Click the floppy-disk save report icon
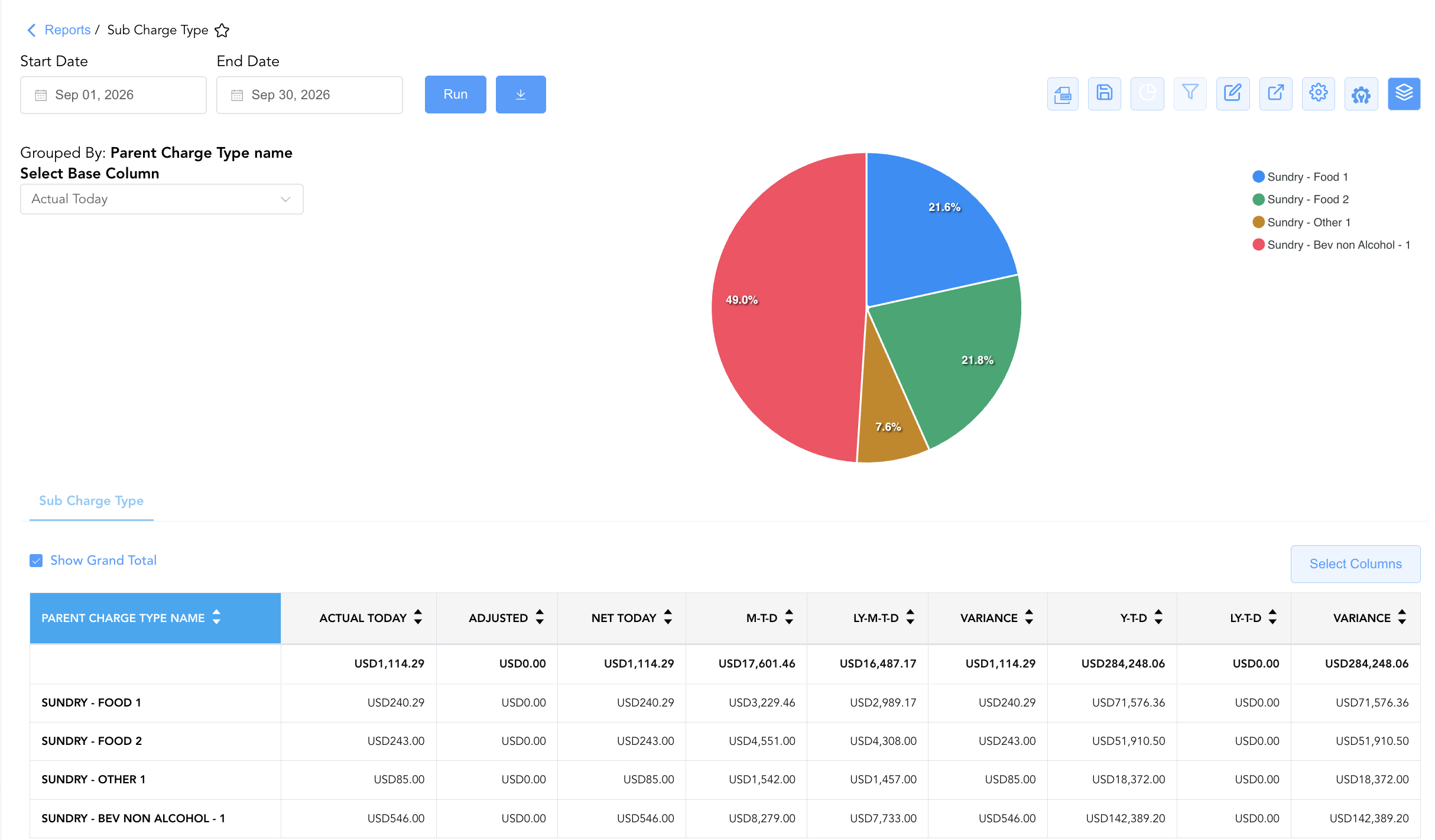The height and width of the screenshot is (840, 1435). (1105, 94)
